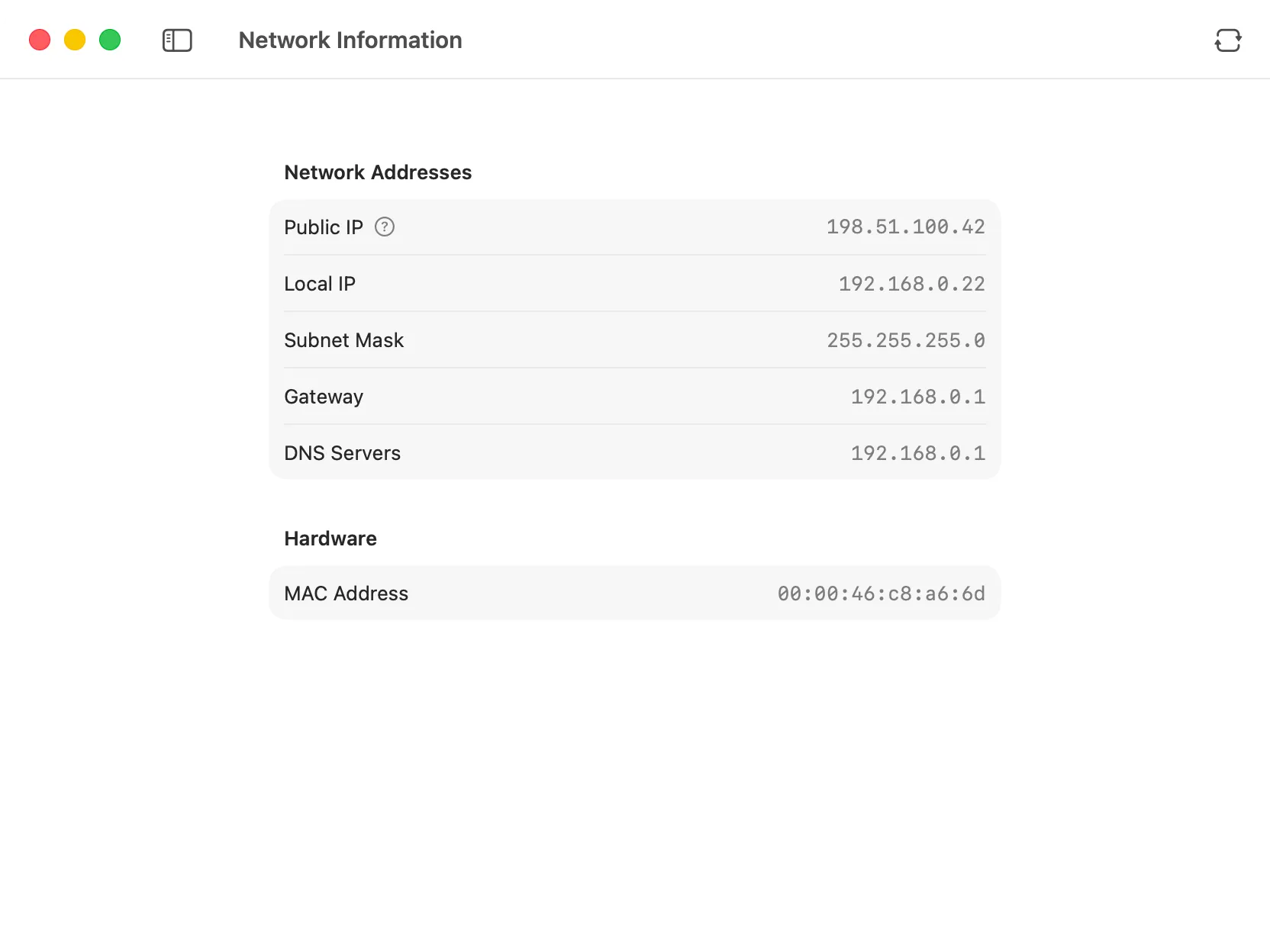This screenshot has height=952, width=1270.
Task: Click the Local IP label
Action: 320,284
